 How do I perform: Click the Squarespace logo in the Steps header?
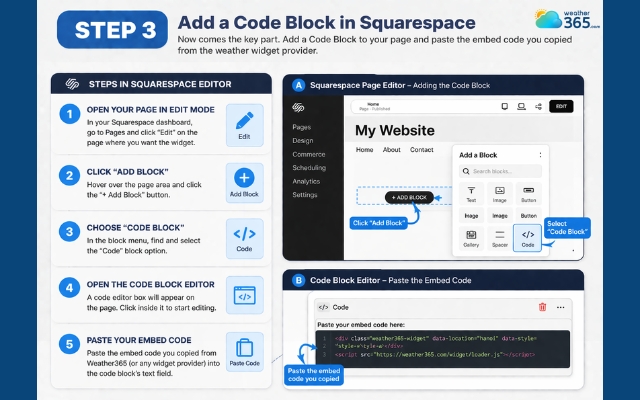pyautogui.click(x=72, y=84)
